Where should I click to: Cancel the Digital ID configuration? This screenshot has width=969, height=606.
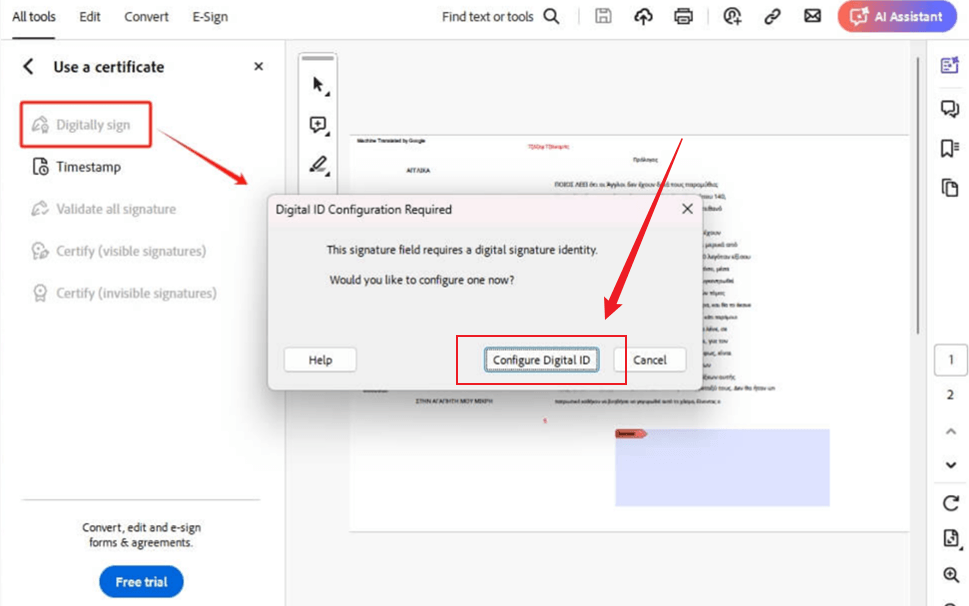coord(651,359)
